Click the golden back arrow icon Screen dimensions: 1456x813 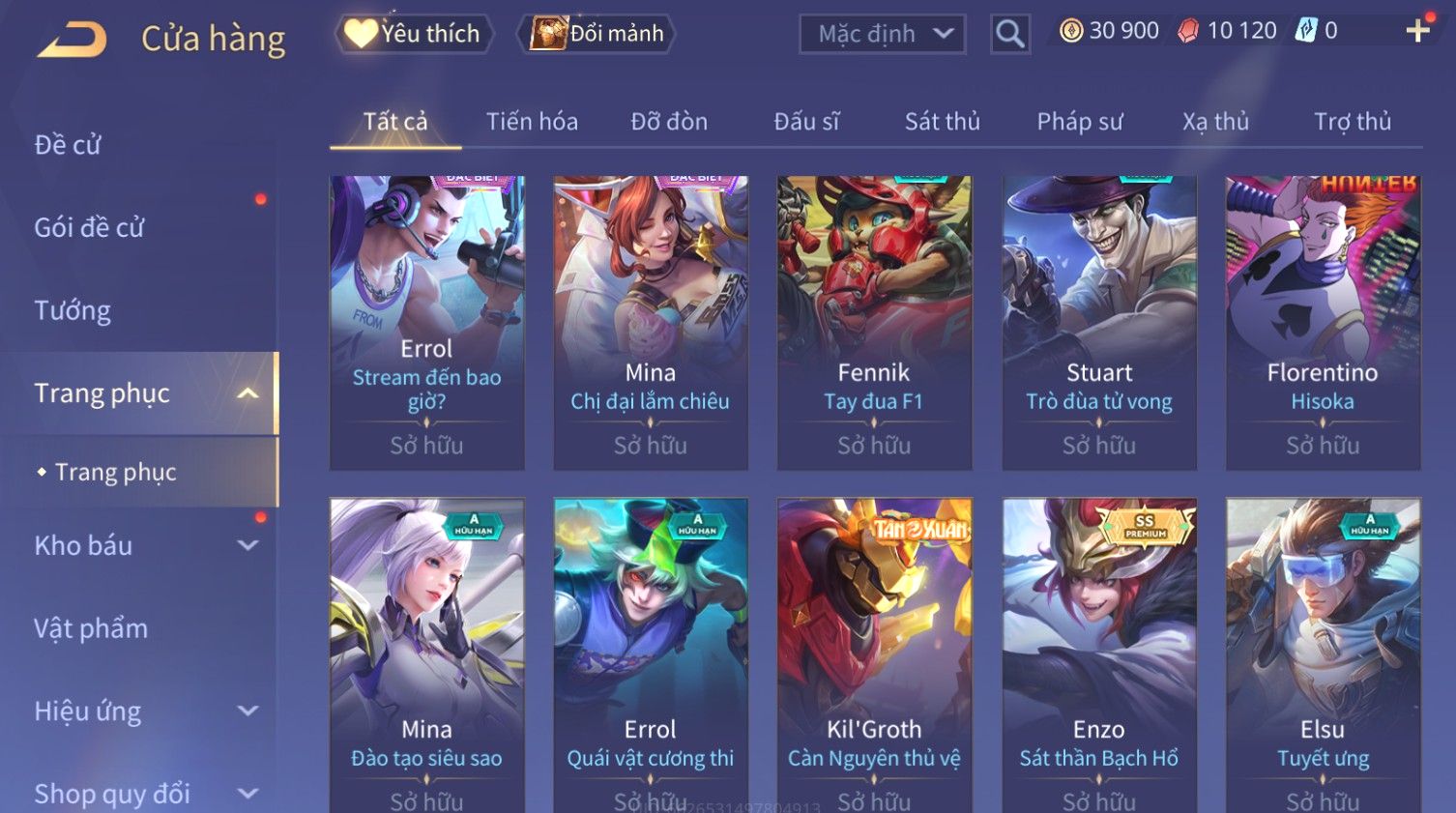[x=72, y=40]
